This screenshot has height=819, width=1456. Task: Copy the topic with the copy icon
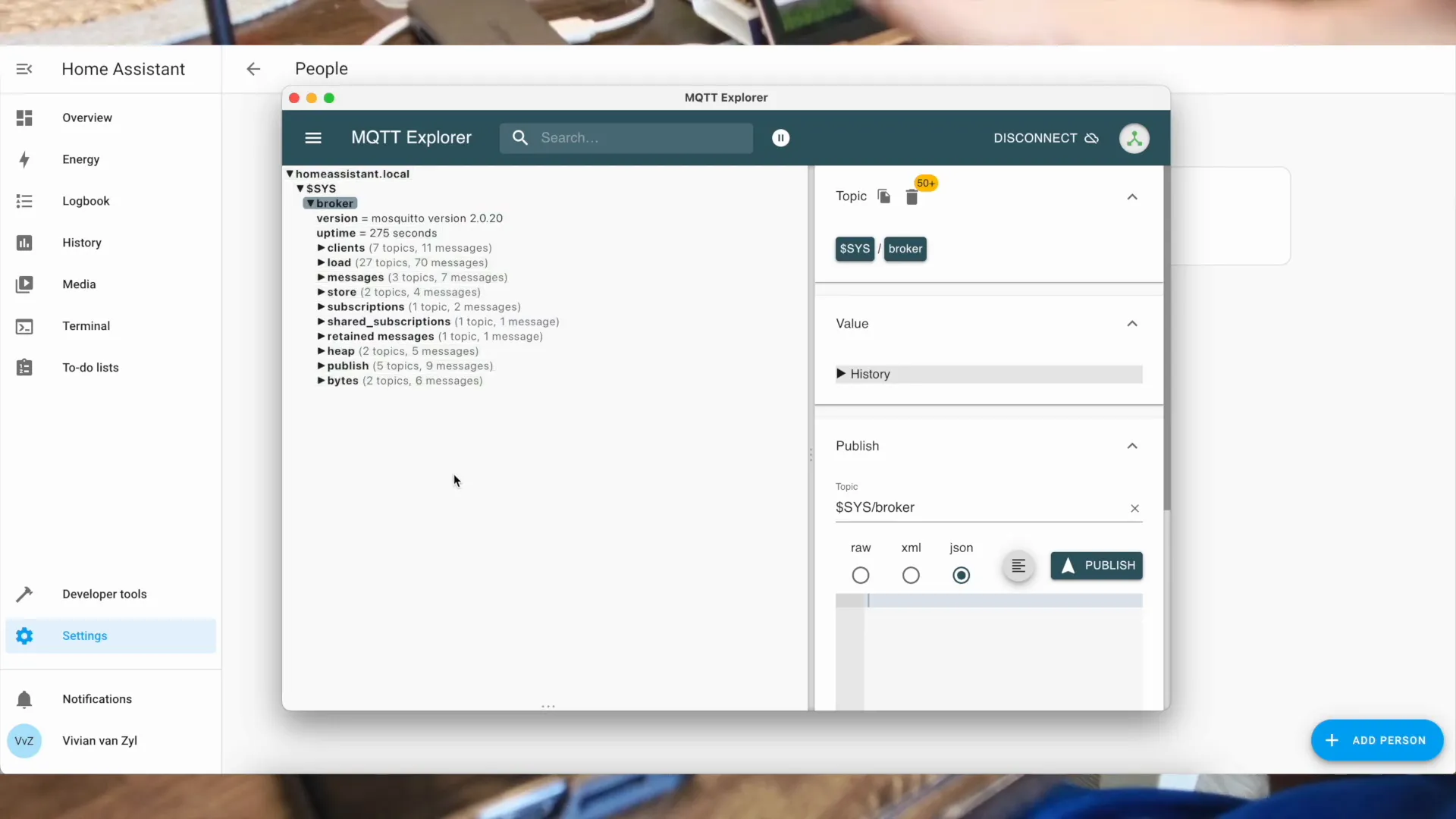click(884, 196)
